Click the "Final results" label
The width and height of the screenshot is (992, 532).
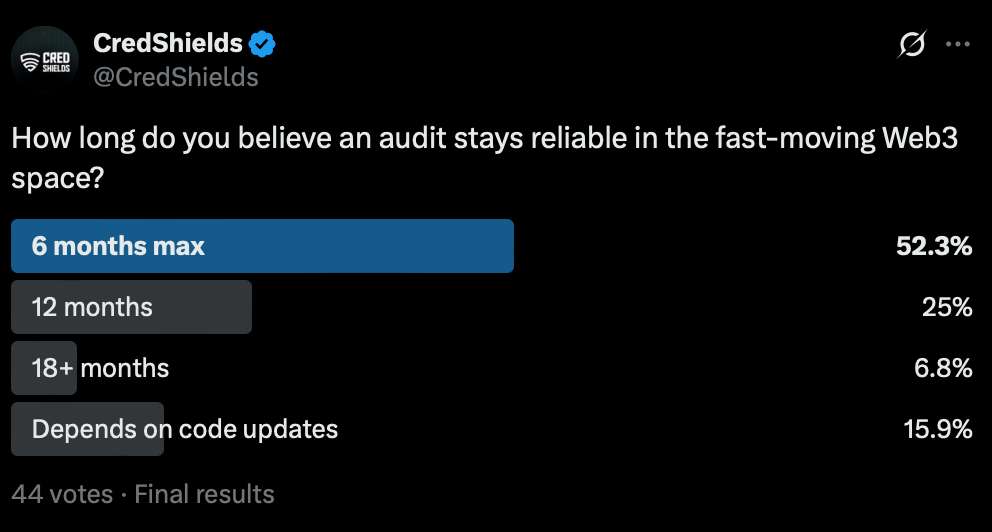(204, 493)
